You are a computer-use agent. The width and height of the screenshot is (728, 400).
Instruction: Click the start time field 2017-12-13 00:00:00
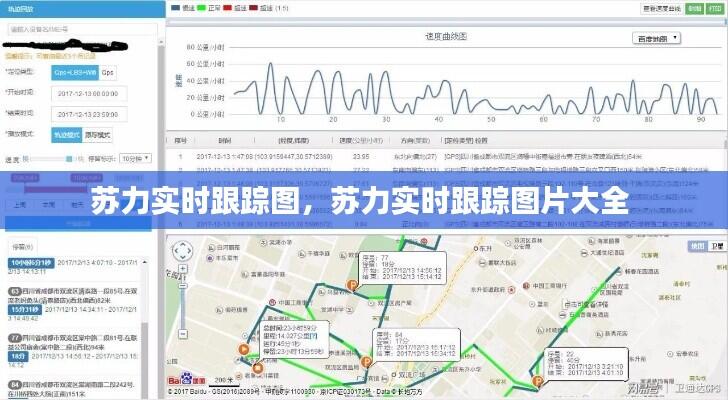tap(89, 93)
